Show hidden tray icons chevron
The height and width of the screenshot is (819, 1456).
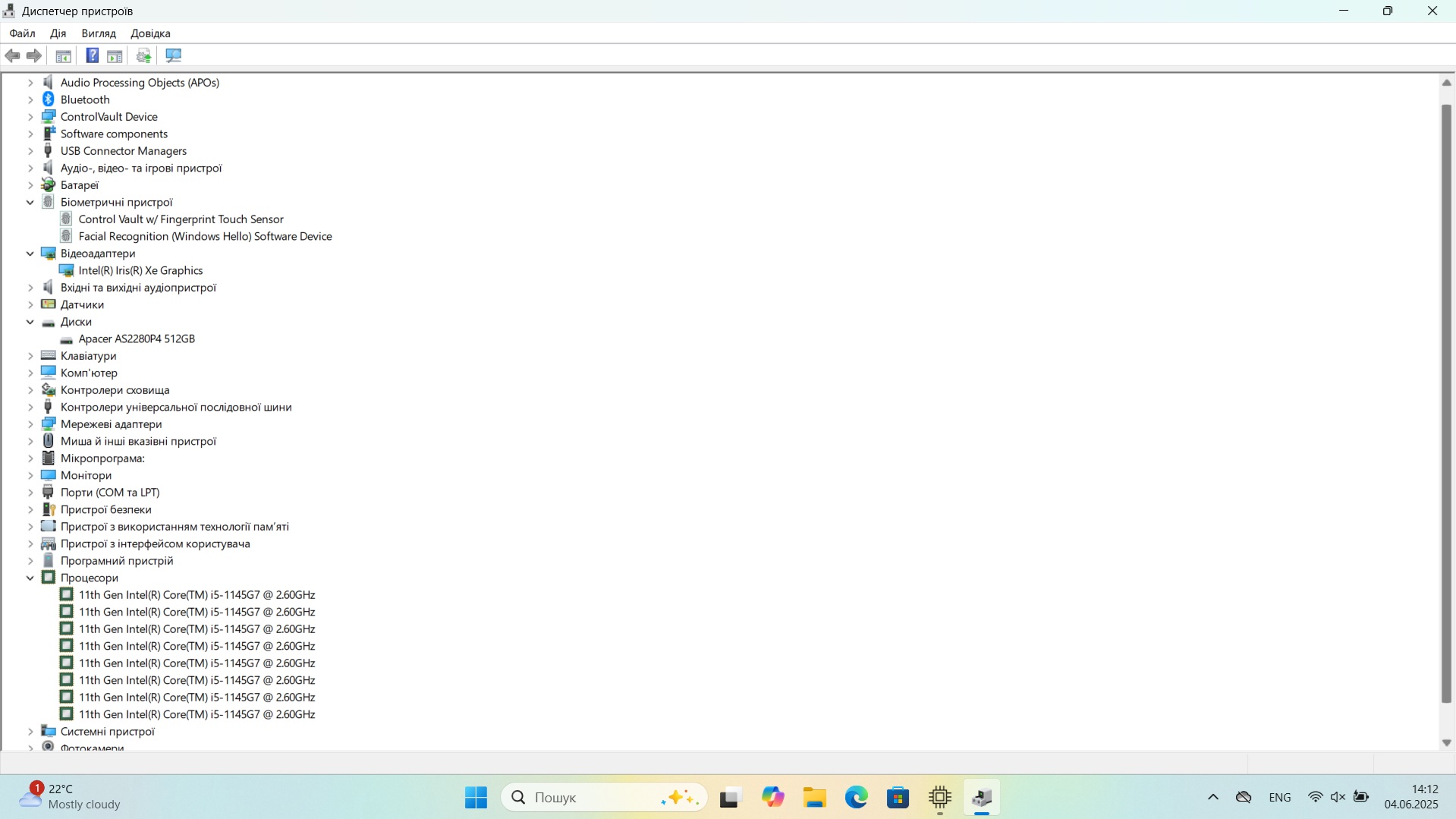pyautogui.click(x=1213, y=797)
